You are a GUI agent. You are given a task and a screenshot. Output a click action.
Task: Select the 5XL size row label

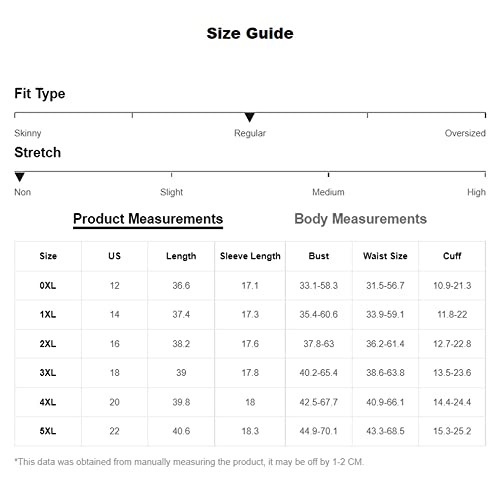48,431
